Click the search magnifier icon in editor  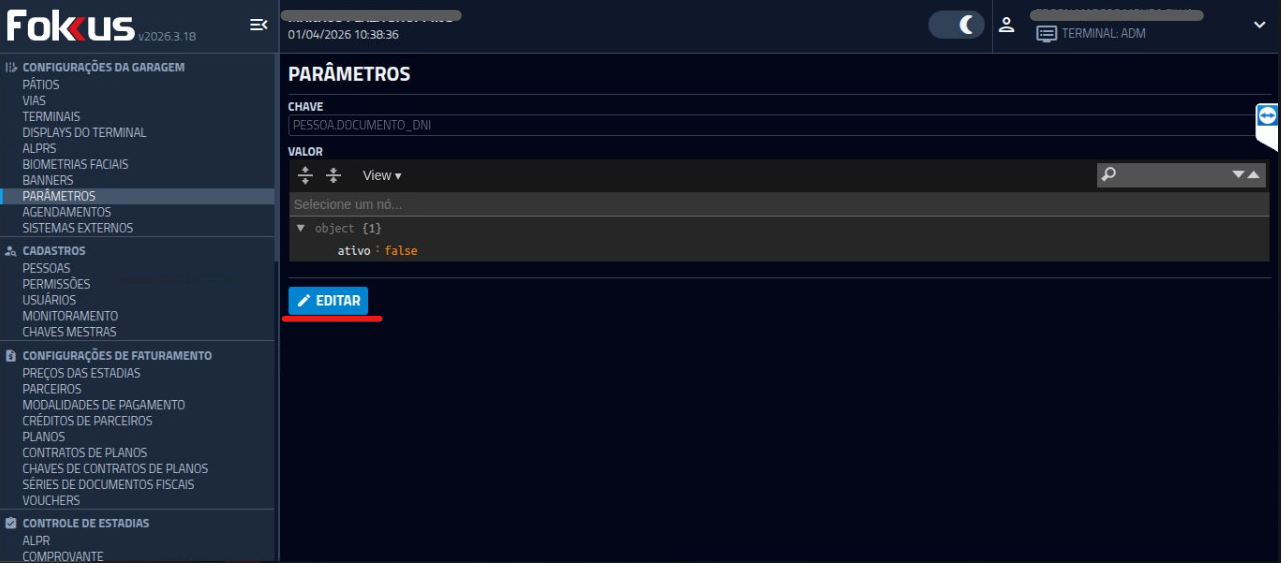coord(1108,175)
